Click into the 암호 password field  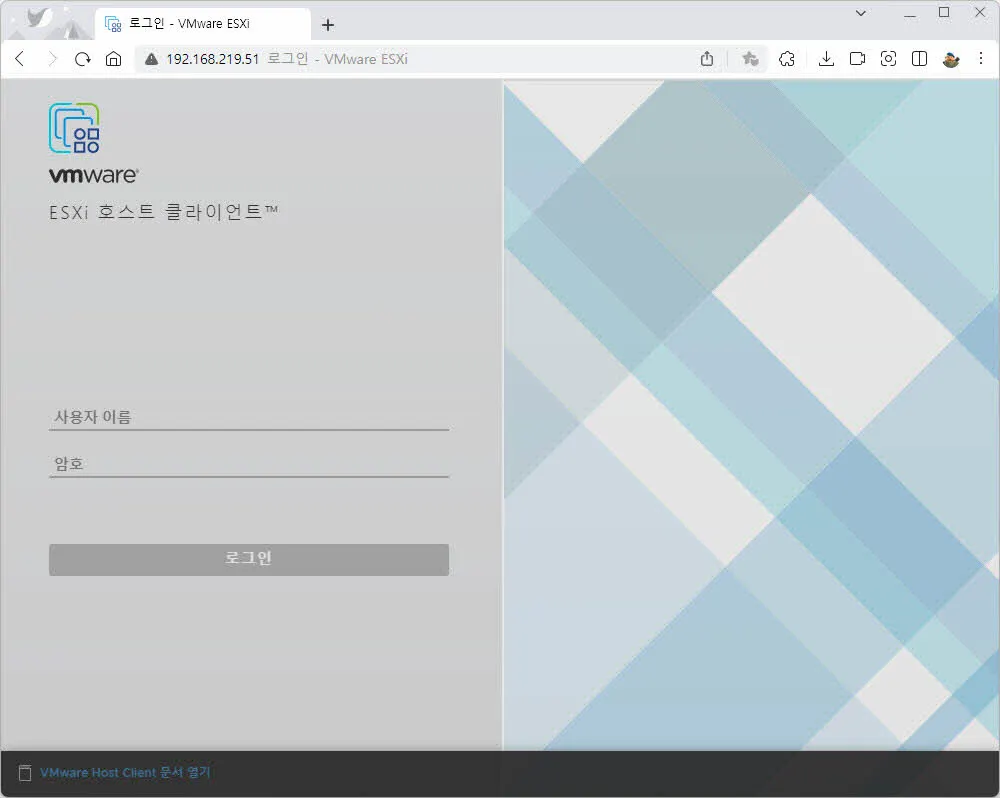coord(248,464)
